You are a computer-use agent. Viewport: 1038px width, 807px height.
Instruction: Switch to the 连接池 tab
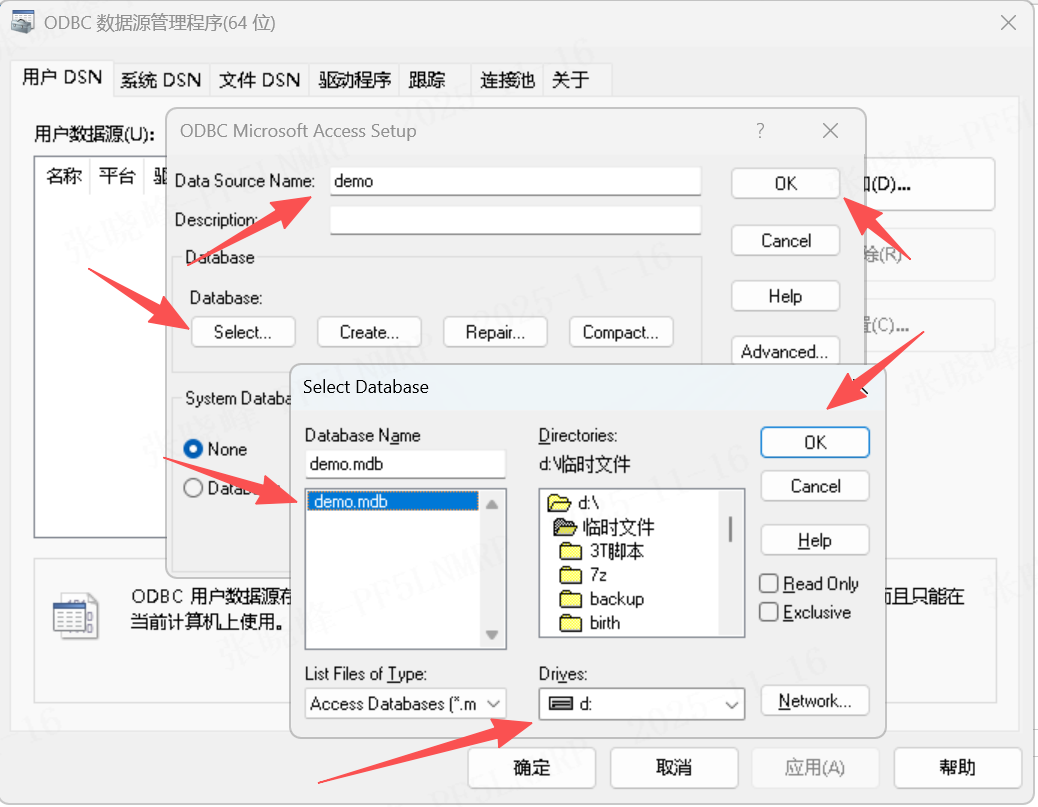[507, 80]
